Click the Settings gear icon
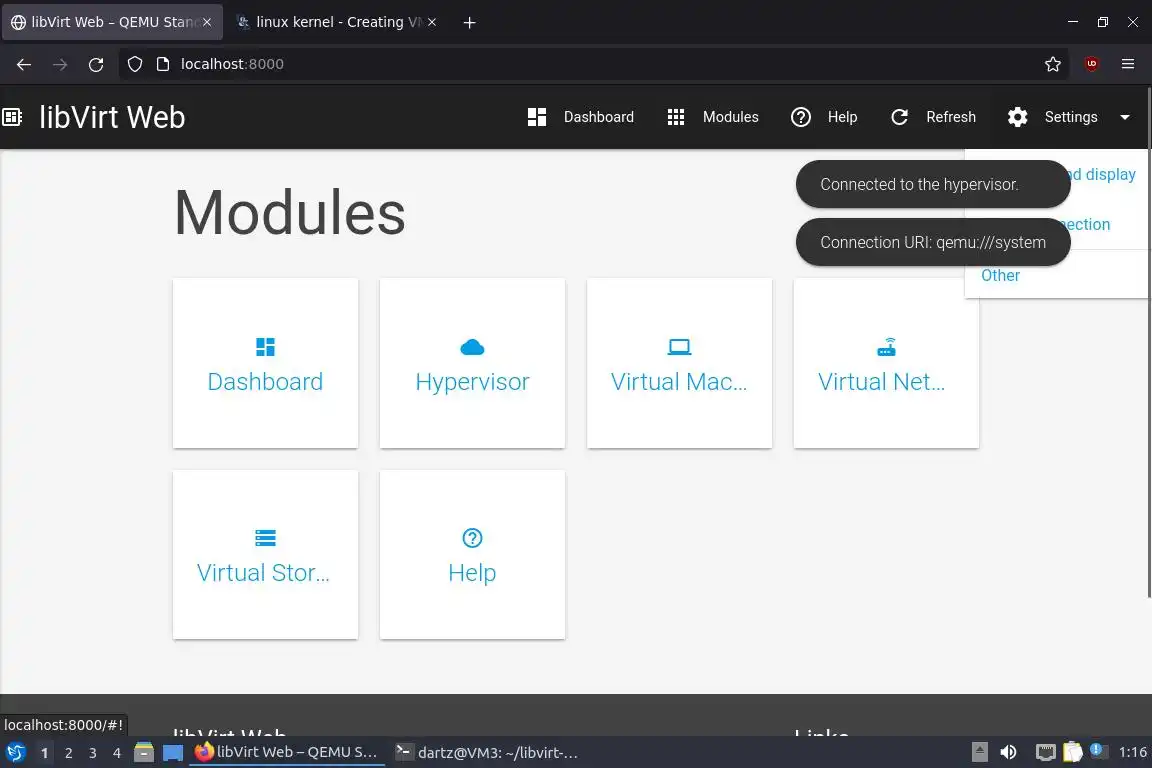The image size is (1152, 768). [1018, 117]
